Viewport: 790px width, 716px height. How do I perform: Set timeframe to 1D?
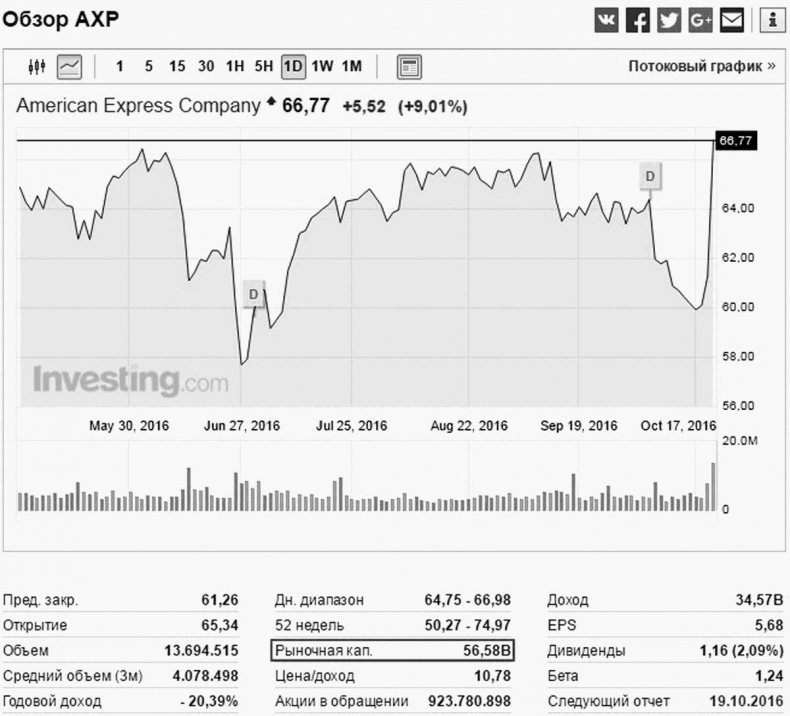coord(293,67)
